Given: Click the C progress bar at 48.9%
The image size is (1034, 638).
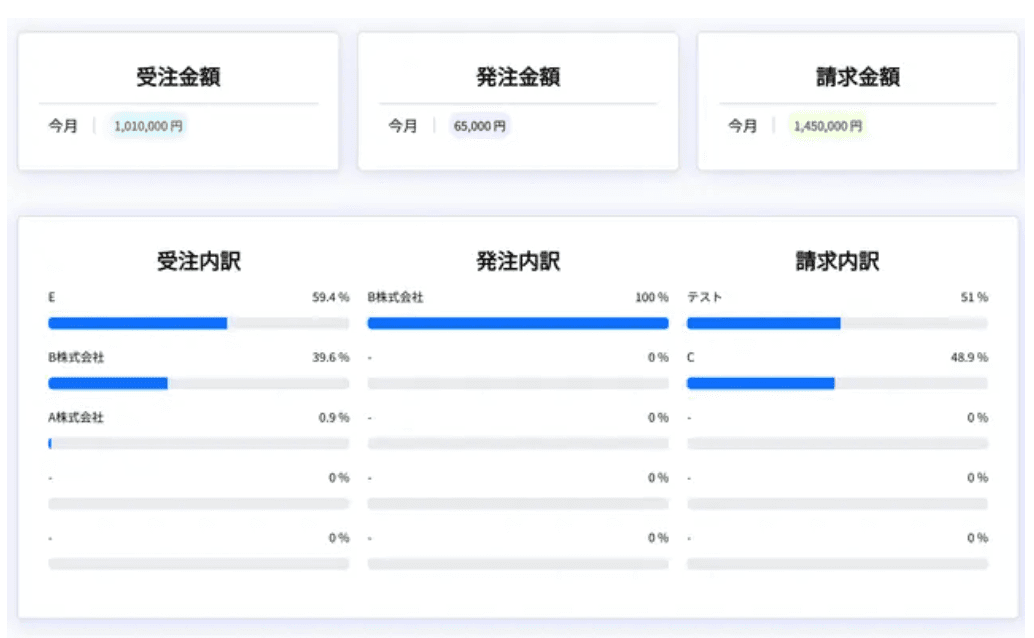Looking at the screenshot, I should pyautogui.click(x=837, y=383).
